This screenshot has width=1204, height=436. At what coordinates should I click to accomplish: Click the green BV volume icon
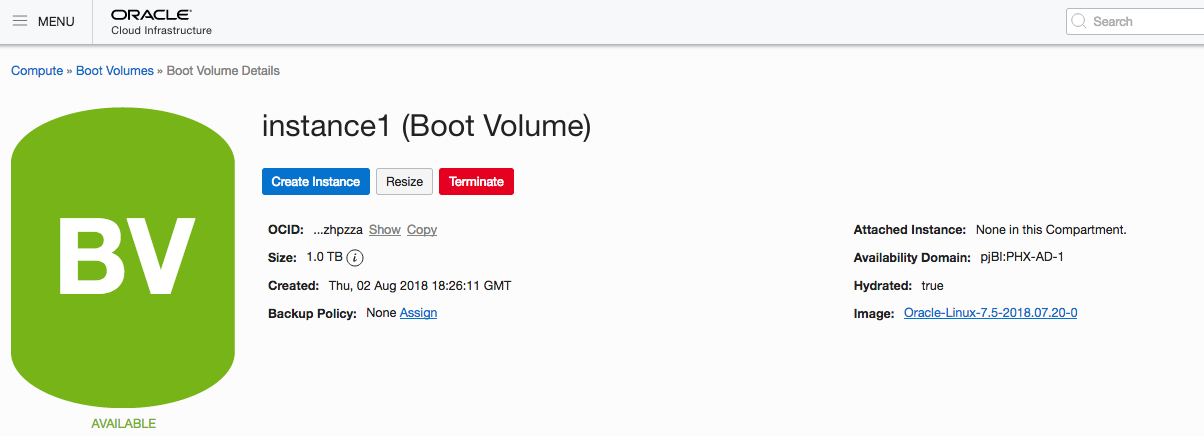click(123, 256)
